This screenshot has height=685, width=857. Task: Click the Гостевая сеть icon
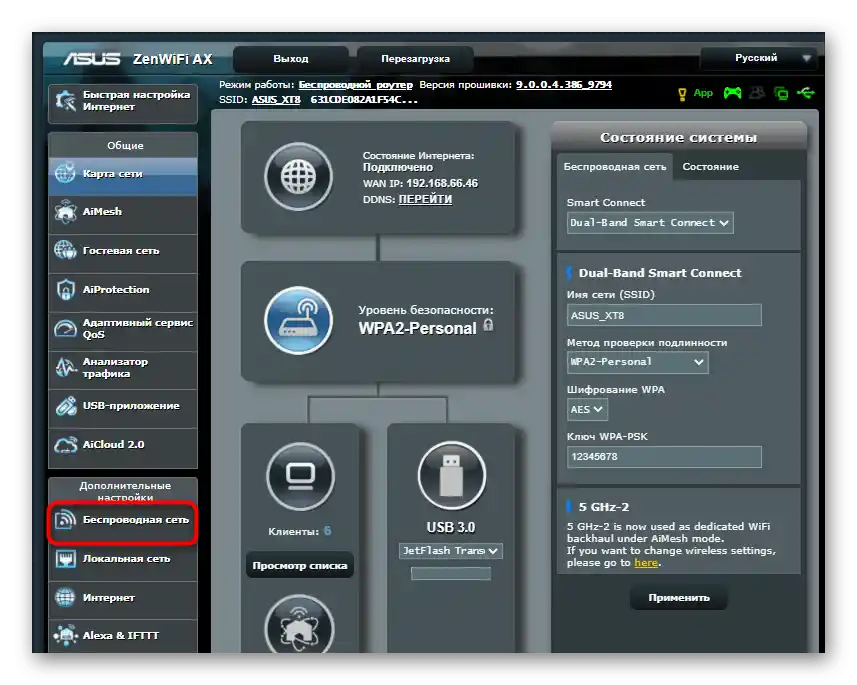[x=65, y=250]
